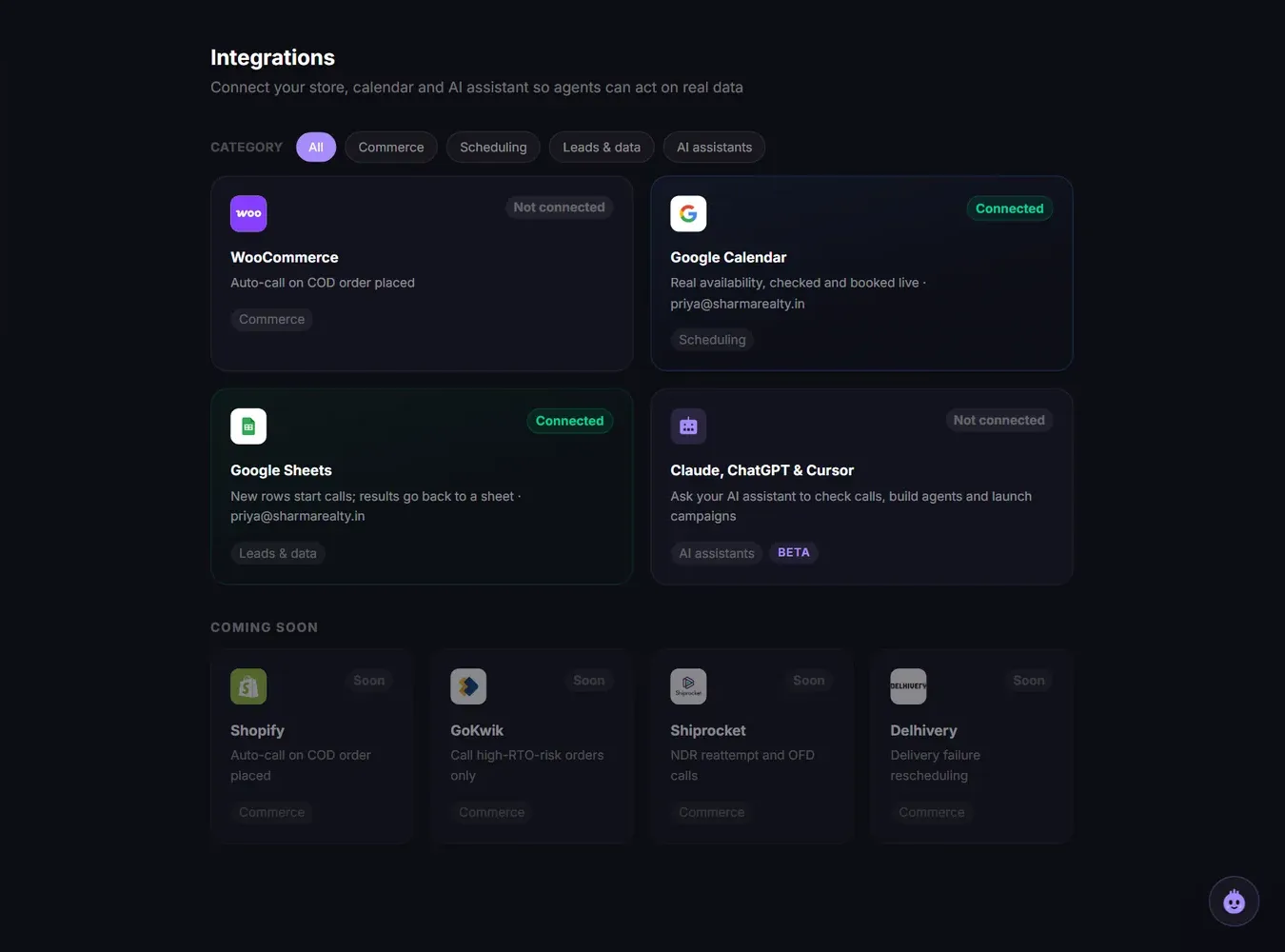Click the Google Sheets icon

point(248,426)
